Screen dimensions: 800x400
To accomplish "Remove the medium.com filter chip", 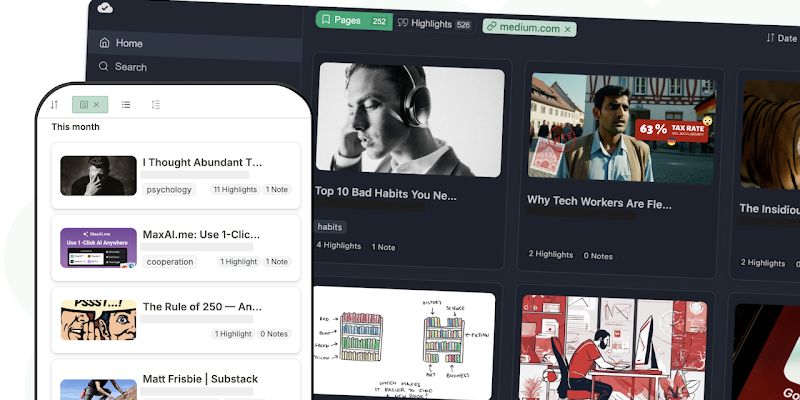I will point(568,29).
